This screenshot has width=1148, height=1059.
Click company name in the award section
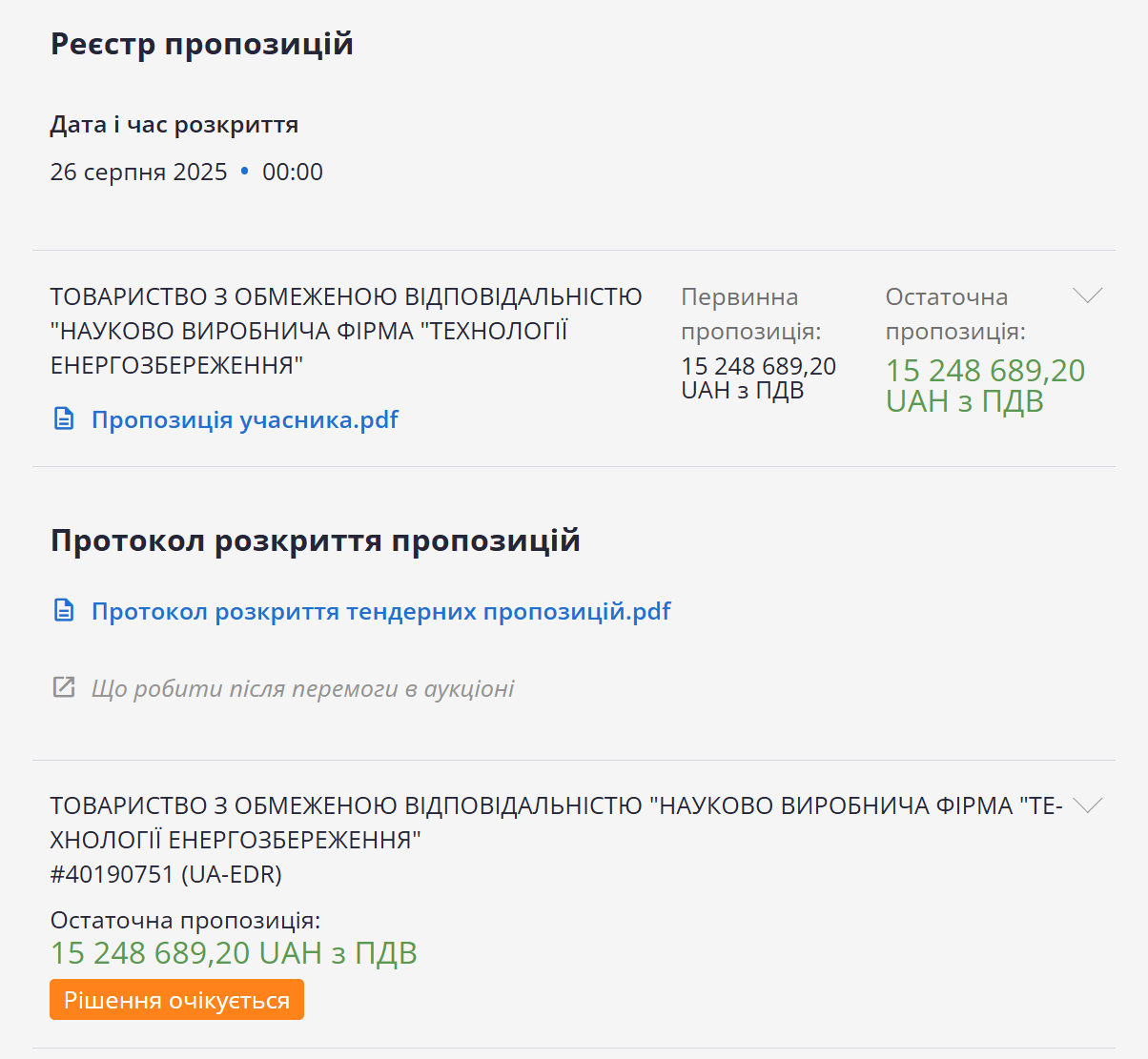click(555, 822)
